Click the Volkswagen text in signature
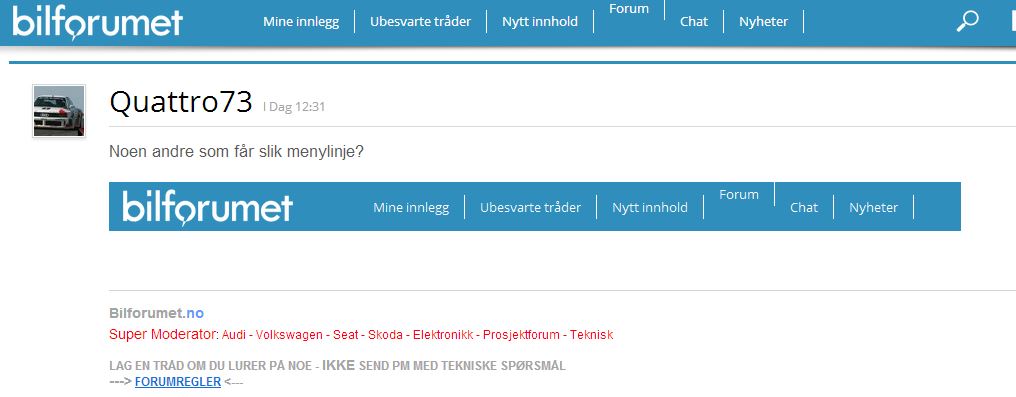1016x397 pixels. [289, 335]
